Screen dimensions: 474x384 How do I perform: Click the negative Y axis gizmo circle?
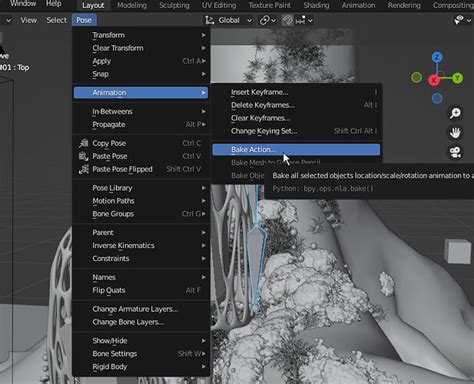416,78
